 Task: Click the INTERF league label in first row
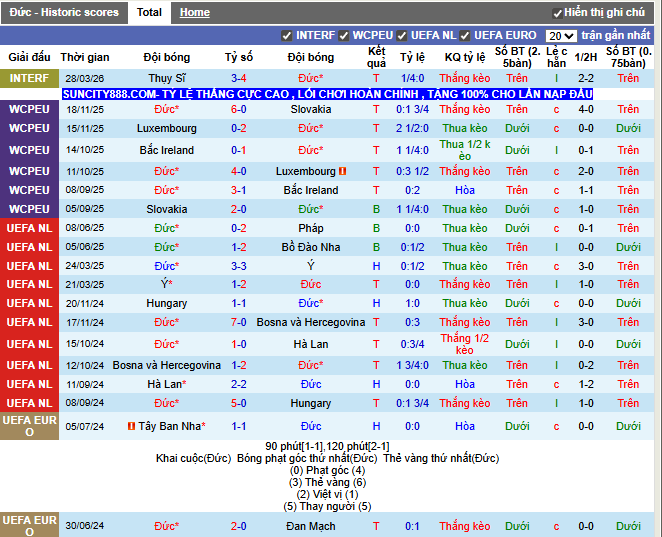[x=29, y=77]
